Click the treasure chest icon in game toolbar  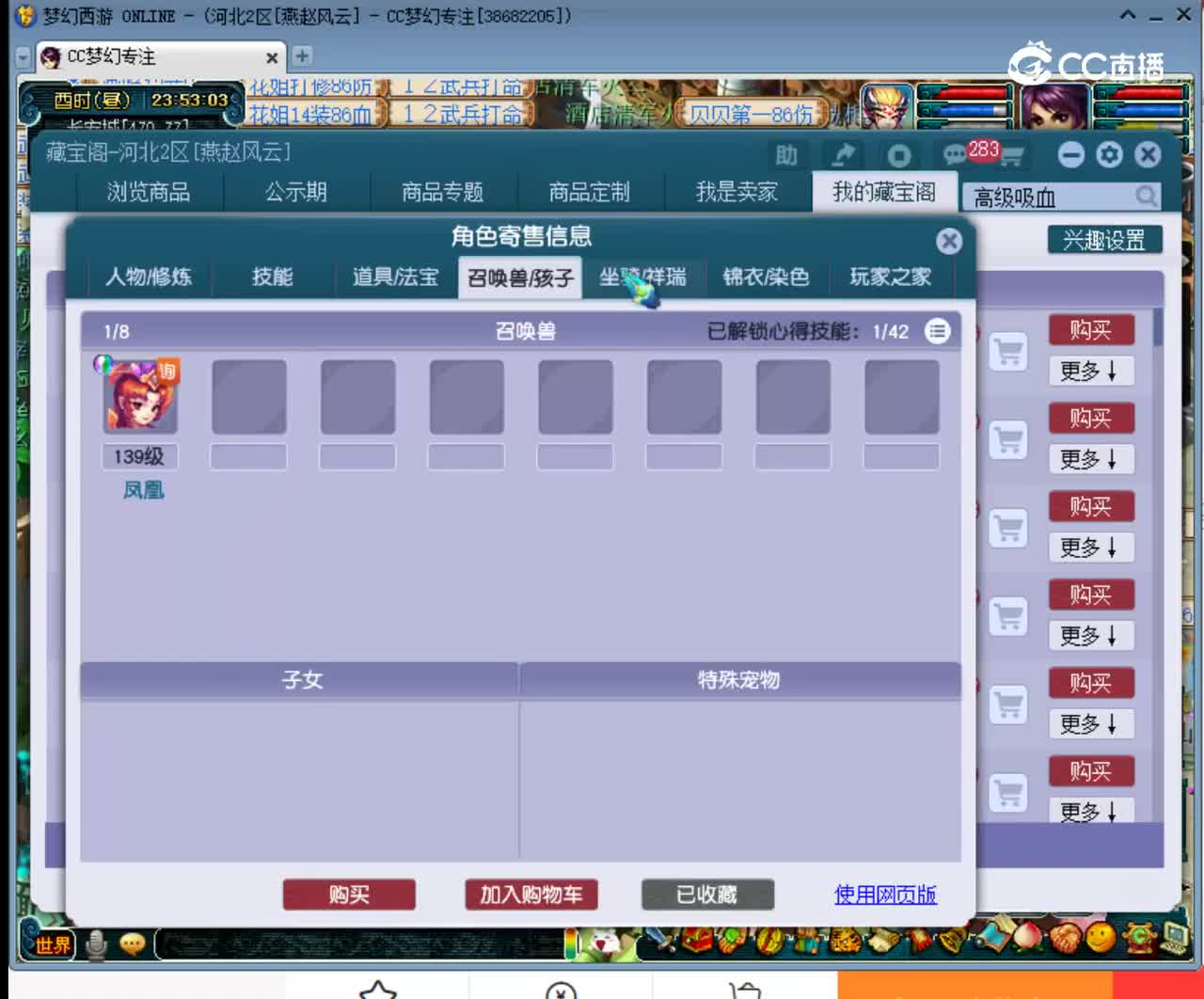click(x=698, y=940)
